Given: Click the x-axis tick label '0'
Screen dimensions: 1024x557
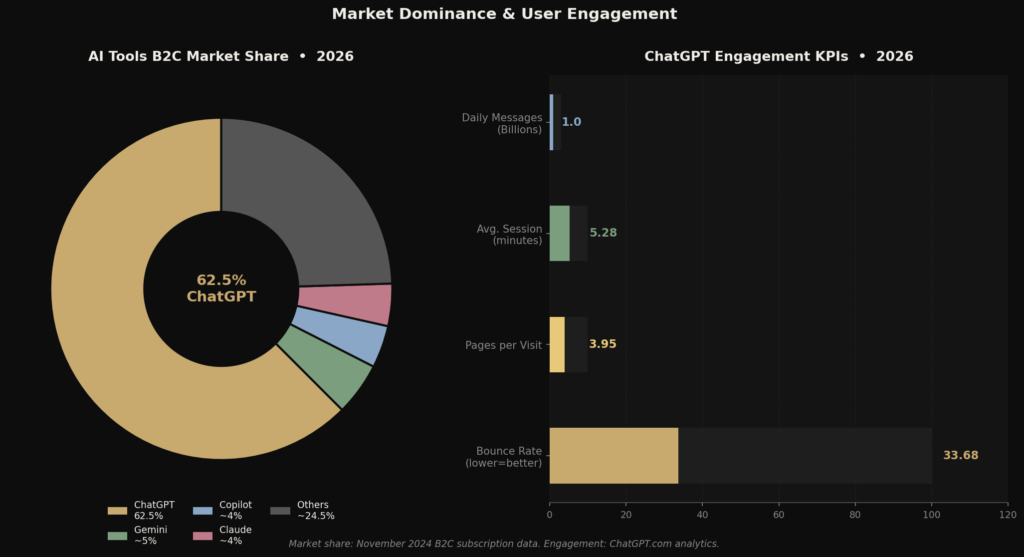Looking at the screenshot, I should [x=549, y=515].
